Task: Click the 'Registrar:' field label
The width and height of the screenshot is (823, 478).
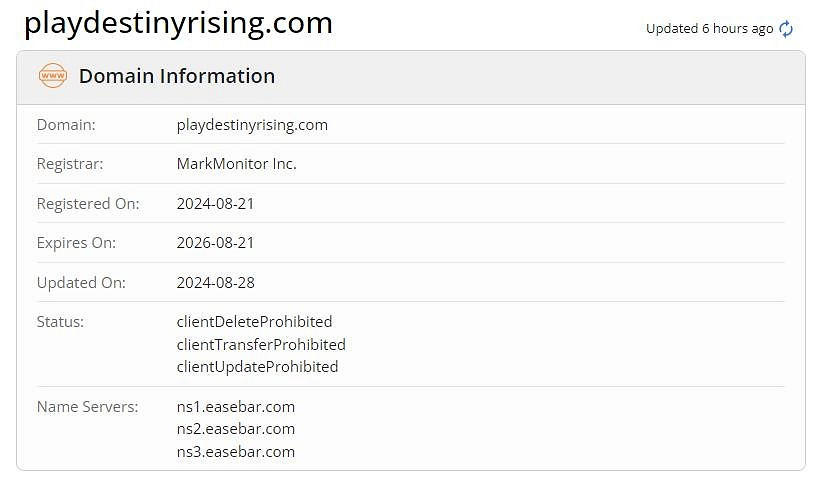Action: point(70,164)
